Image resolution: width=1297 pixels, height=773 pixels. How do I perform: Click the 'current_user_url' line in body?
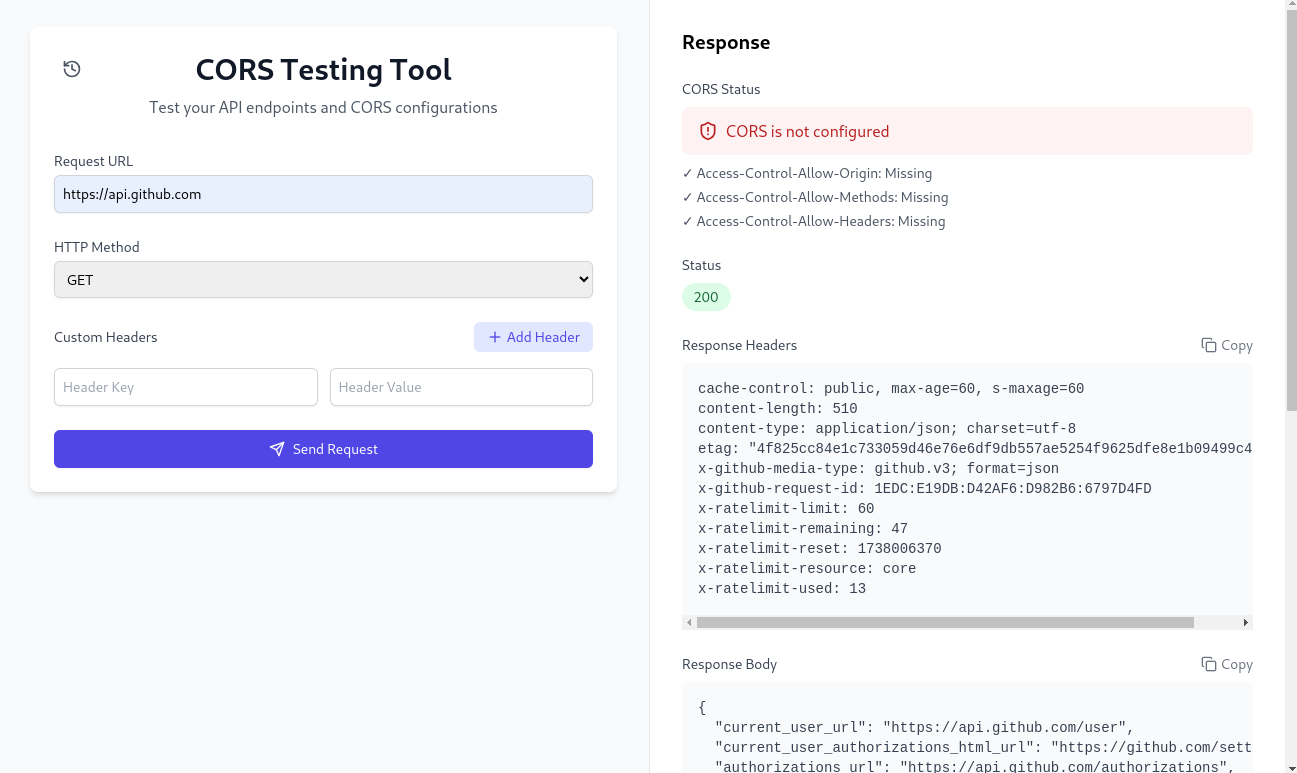tap(925, 727)
